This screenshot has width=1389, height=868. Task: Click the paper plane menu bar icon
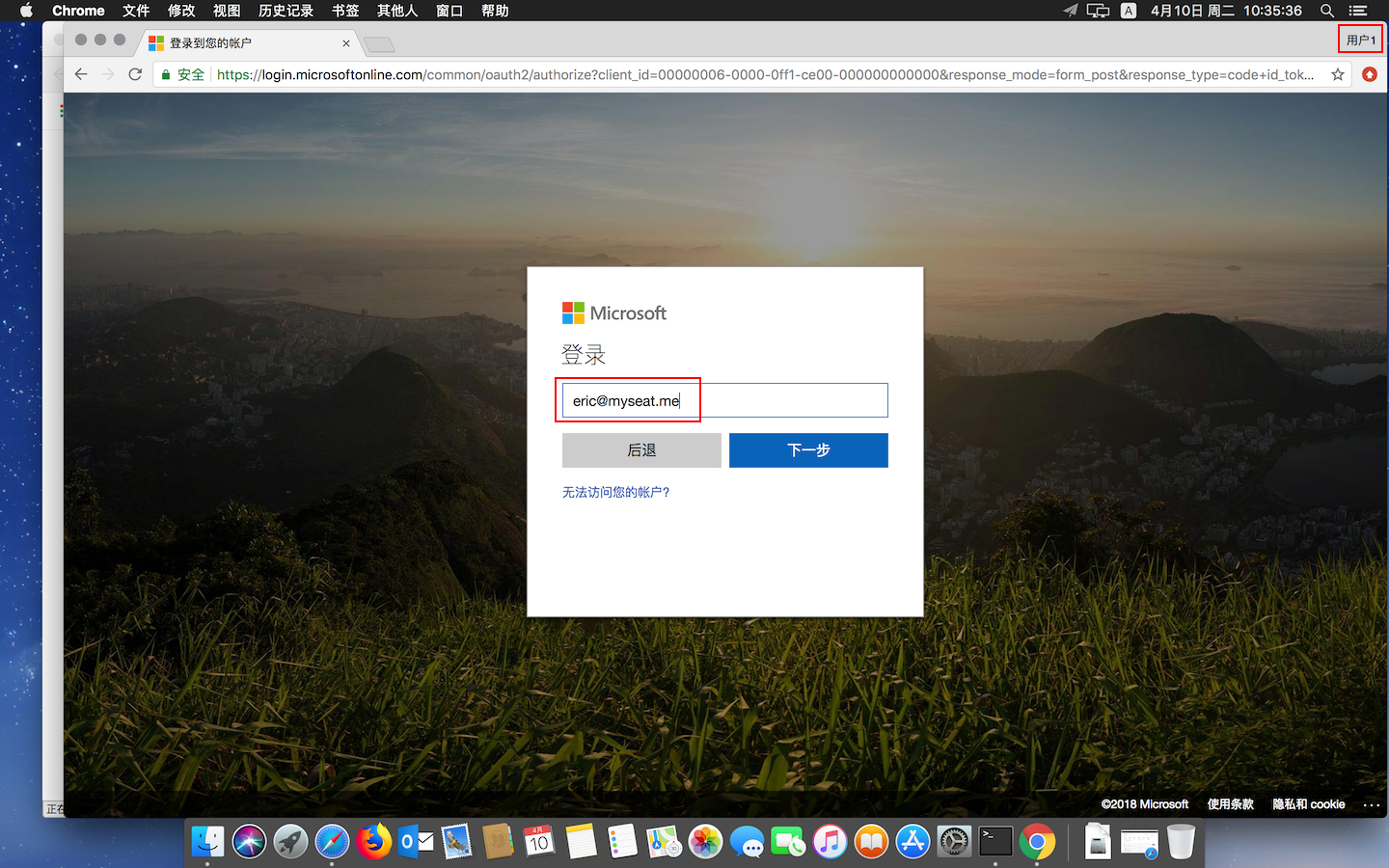(x=1070, y=11)
